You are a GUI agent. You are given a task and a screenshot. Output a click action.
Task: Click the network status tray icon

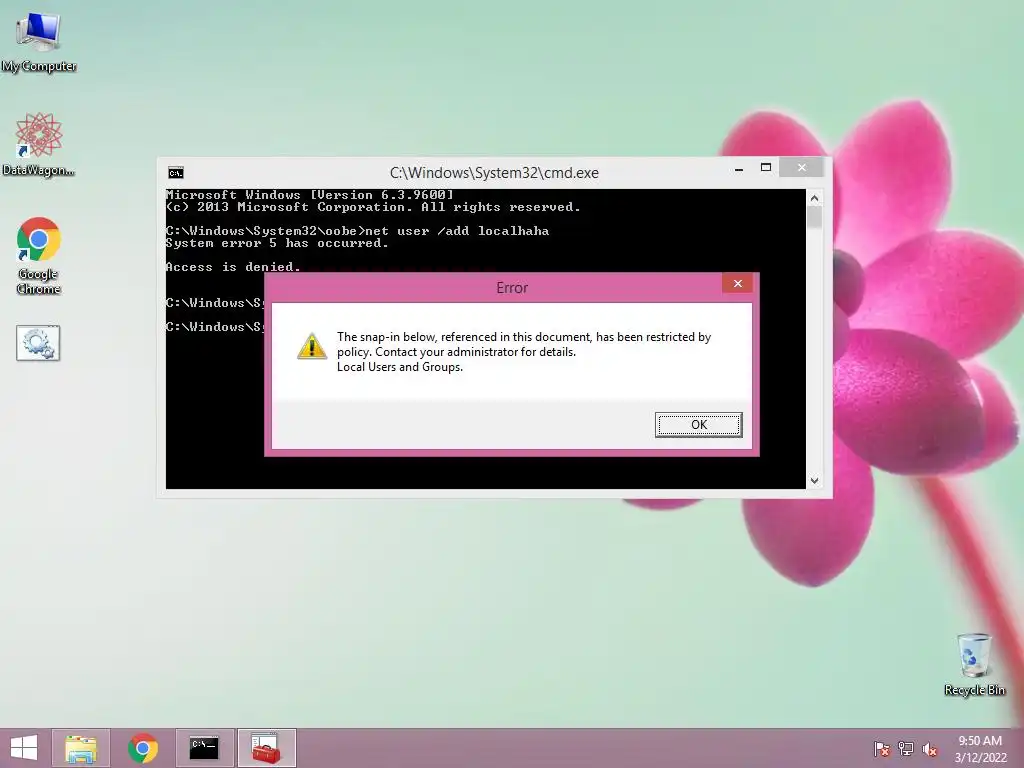tap(906, 749)
